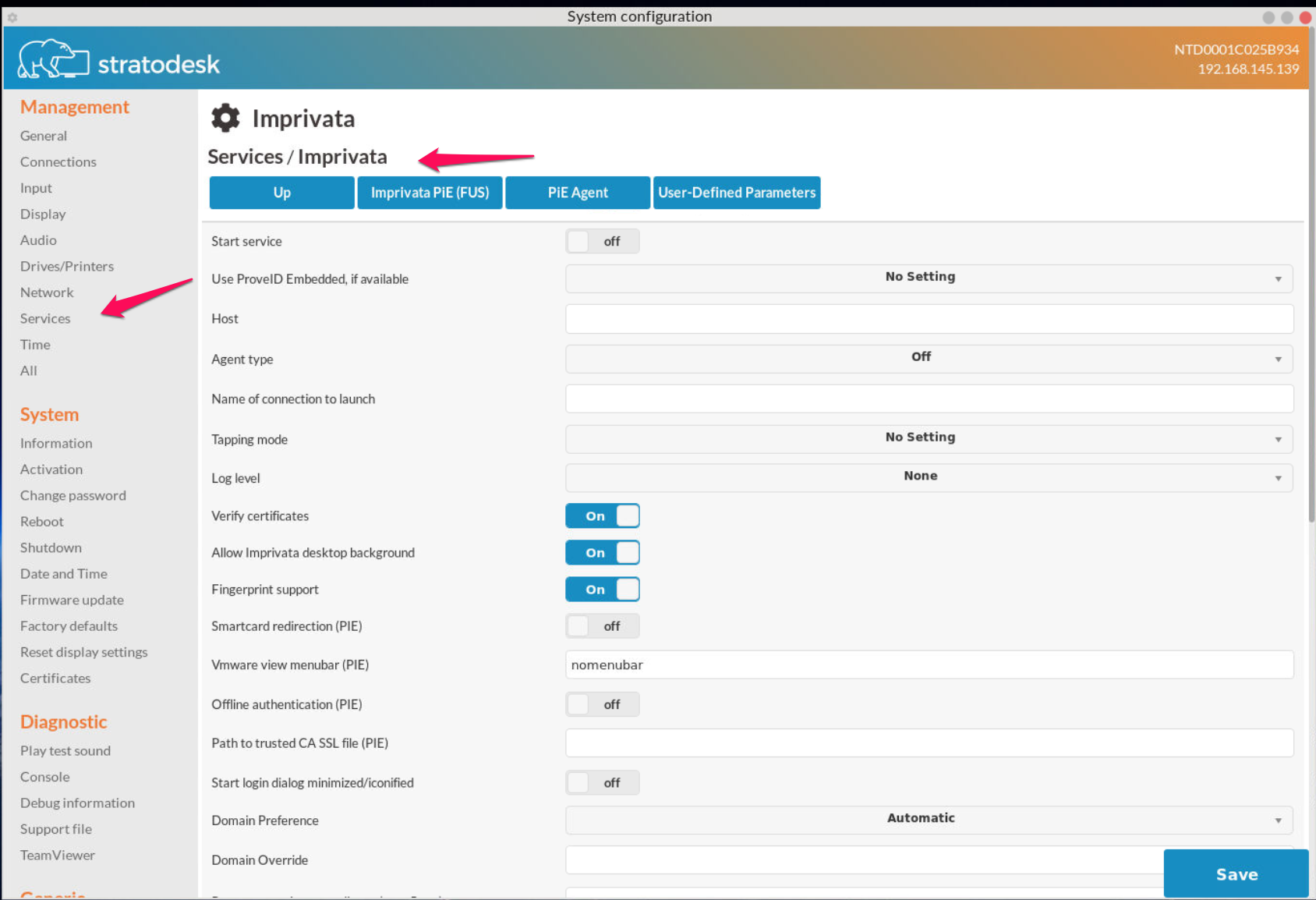Enable Smartcard redirection (PIE)

tap(602, 625)
